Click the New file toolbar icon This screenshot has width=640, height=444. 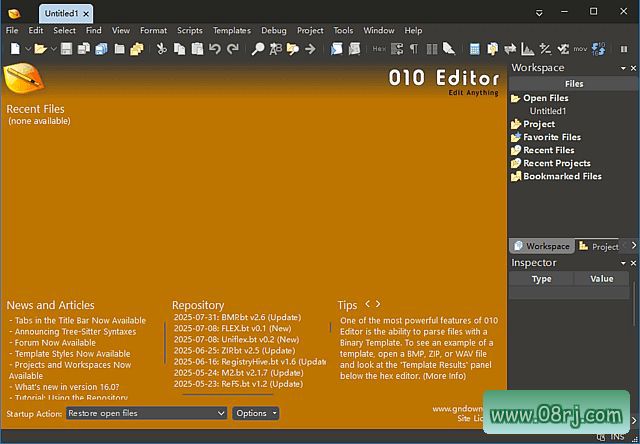point(13,49)
